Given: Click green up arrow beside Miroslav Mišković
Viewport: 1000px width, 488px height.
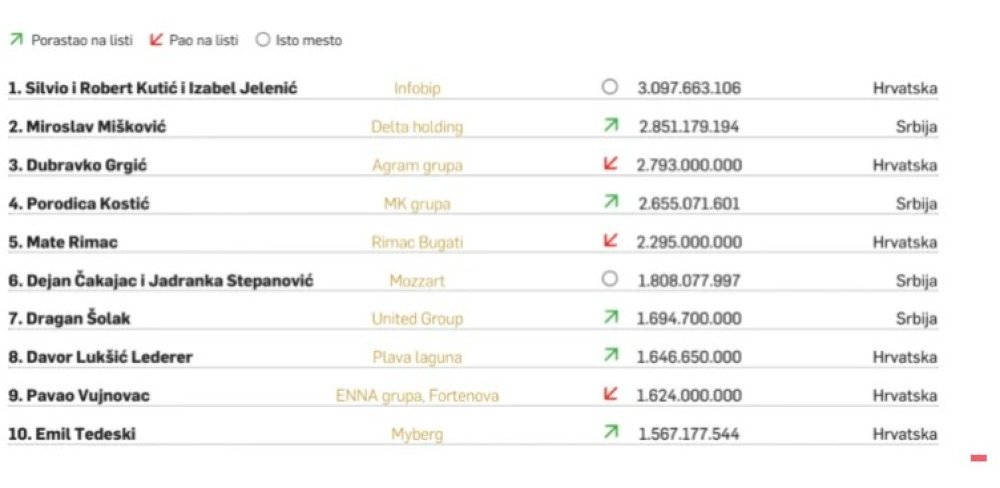Looking at the screenshot, I should (x=611, y=126).
